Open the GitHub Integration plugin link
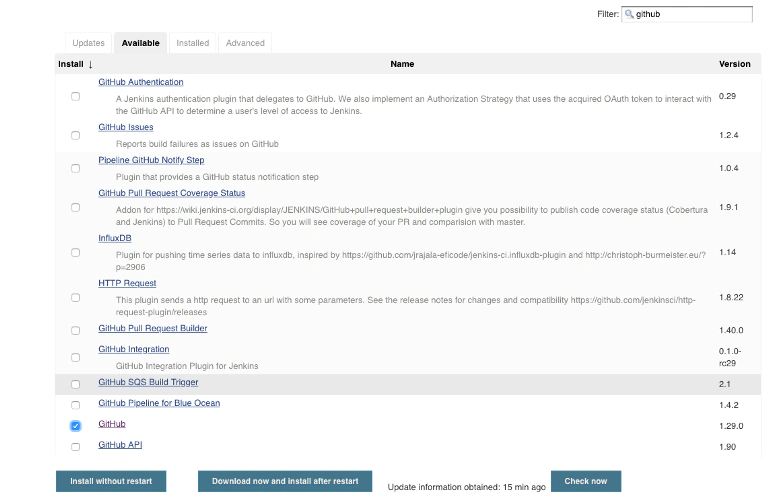The width and height of the screenshot is (764, 500). (x=134, y=349)
